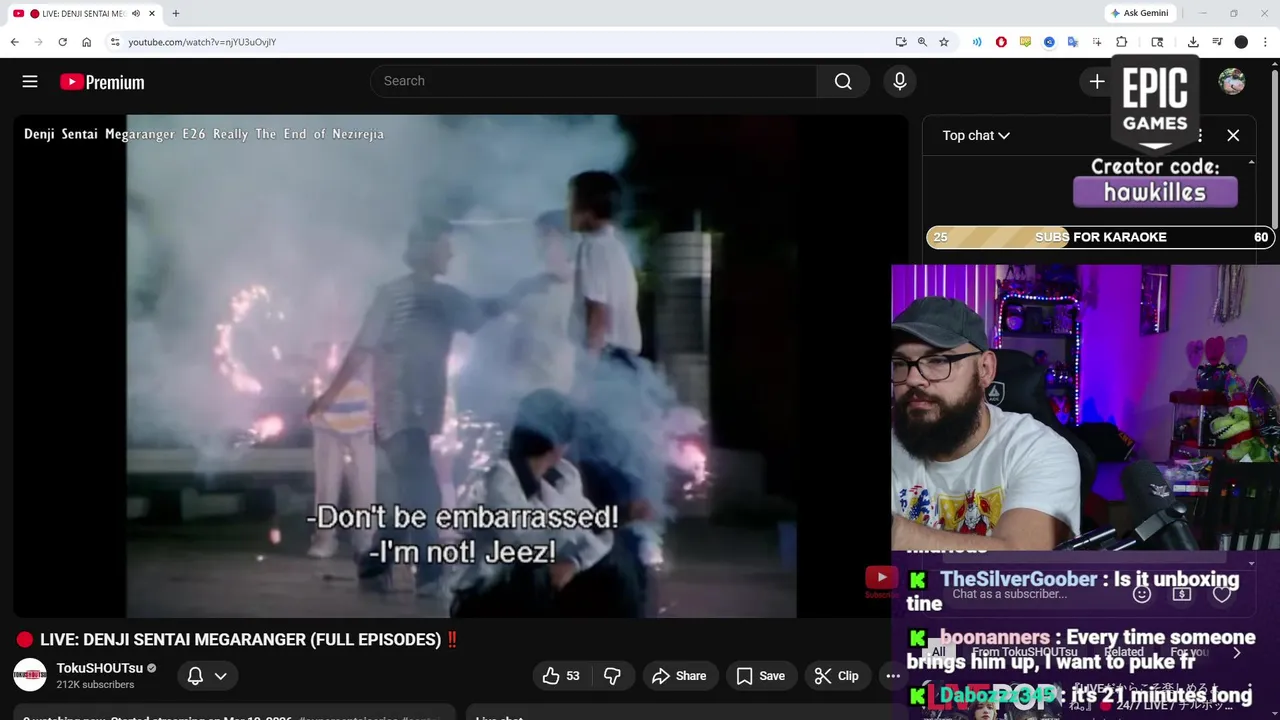Open the blue circular extension icon
Viewport: 1280px width, 720px height.
(1049, 42)
